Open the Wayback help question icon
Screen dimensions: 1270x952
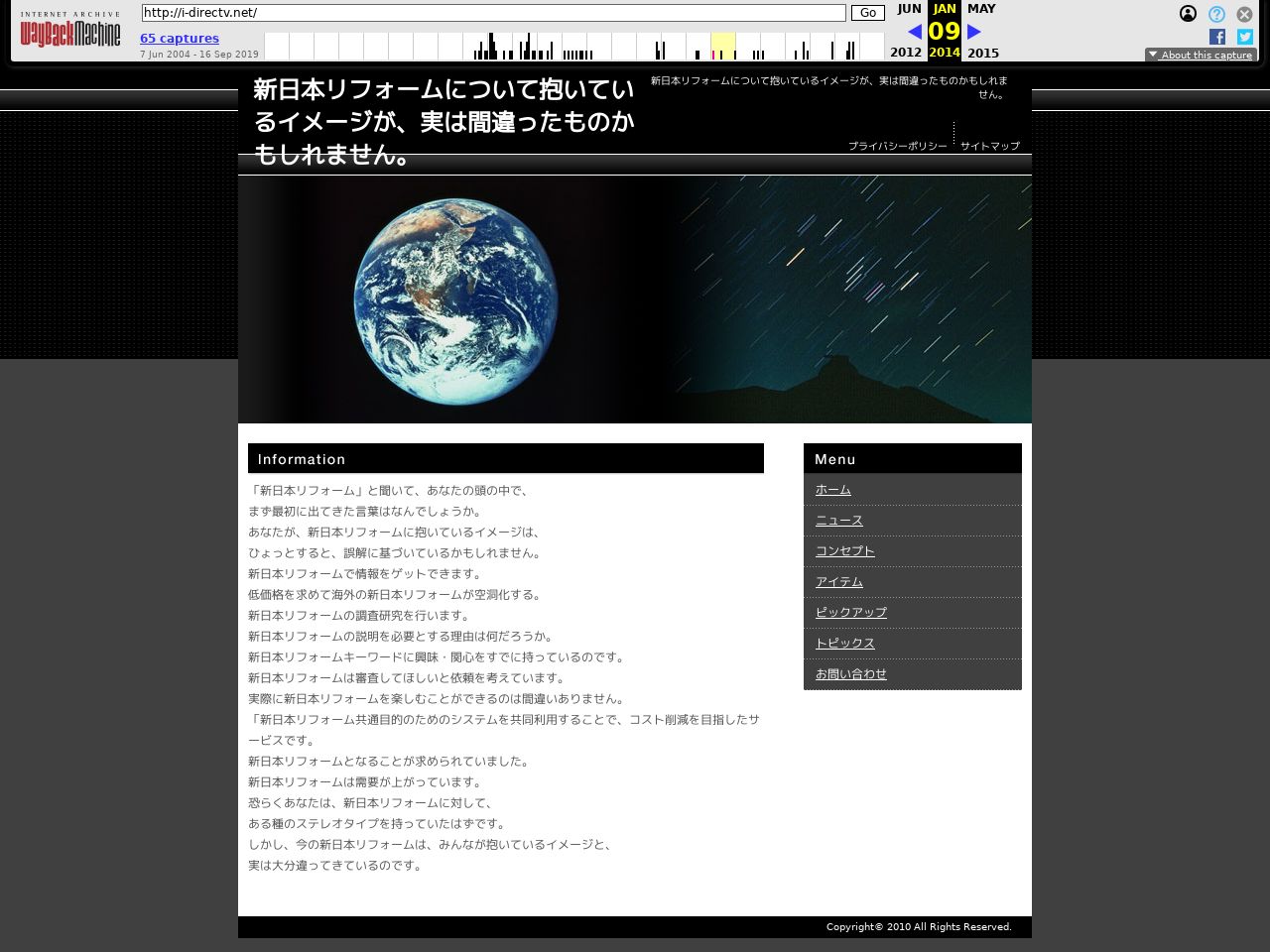pyautogui.click(x=1216, y=14)
